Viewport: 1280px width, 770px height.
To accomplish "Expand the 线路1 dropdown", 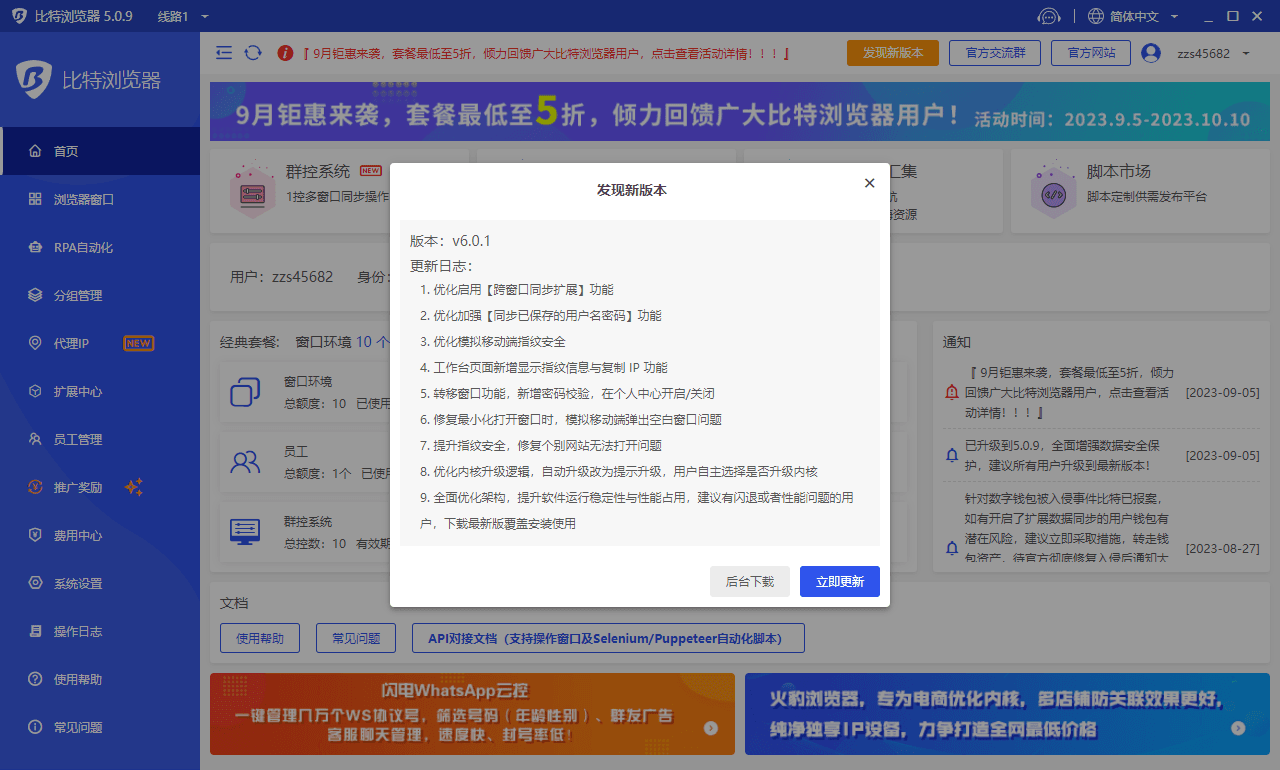I will [x=184, y=17].
